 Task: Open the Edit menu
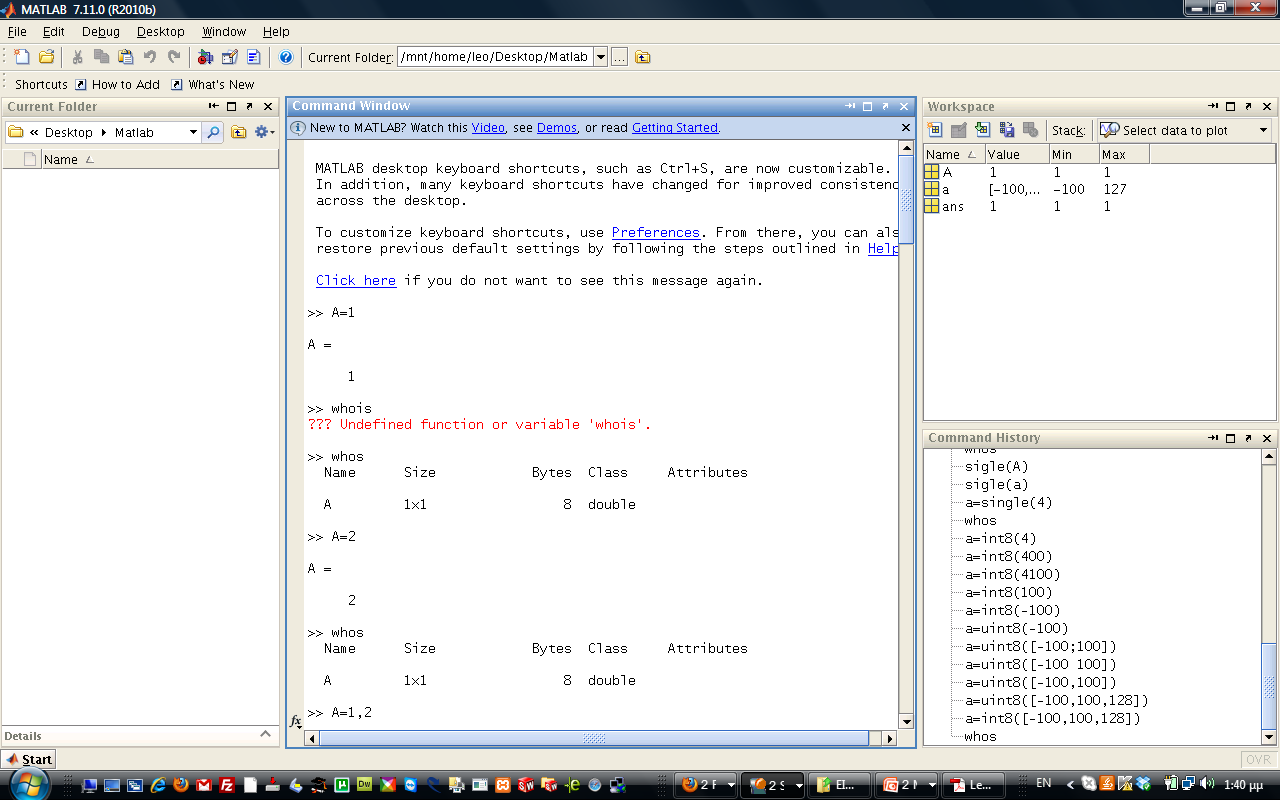tap(54, 32)
